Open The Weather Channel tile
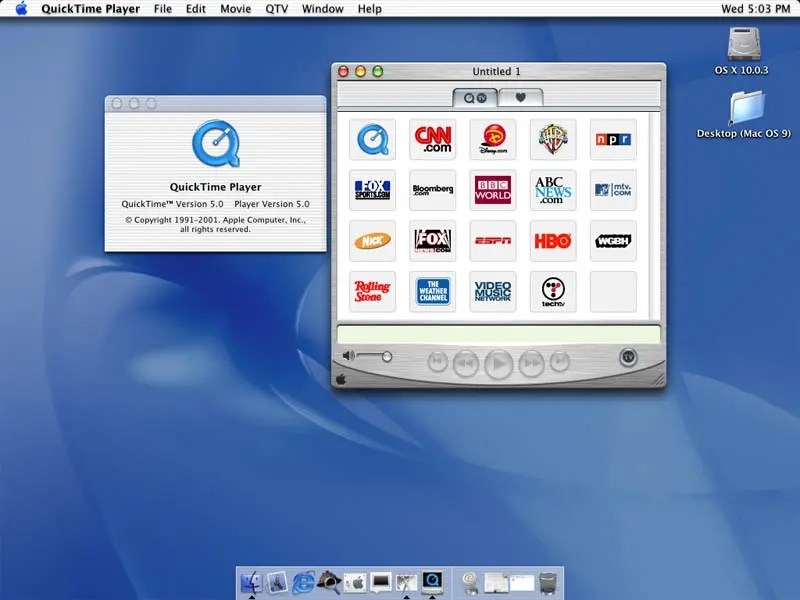Image resolution: width=800 pixels, height=600 pixels. [x=433, y=291]
